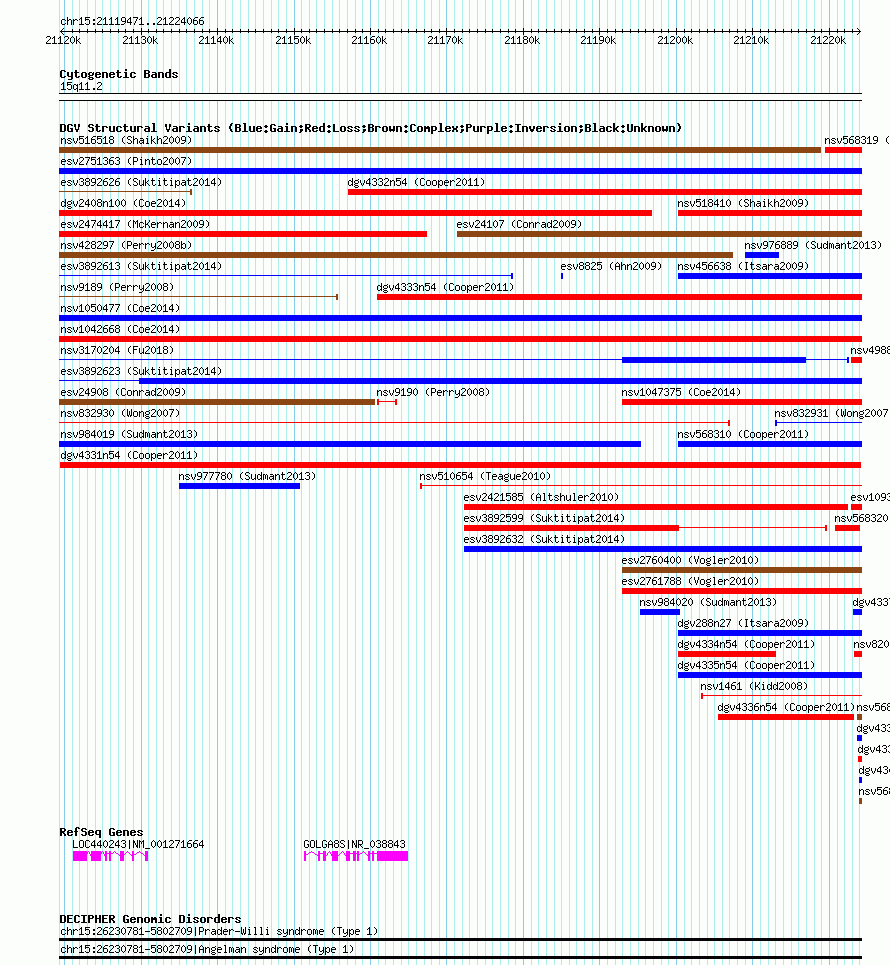Click the chr15:21119471..21224066 coordinate label
This screenshot has width=890, height=965.
(132, 21)
